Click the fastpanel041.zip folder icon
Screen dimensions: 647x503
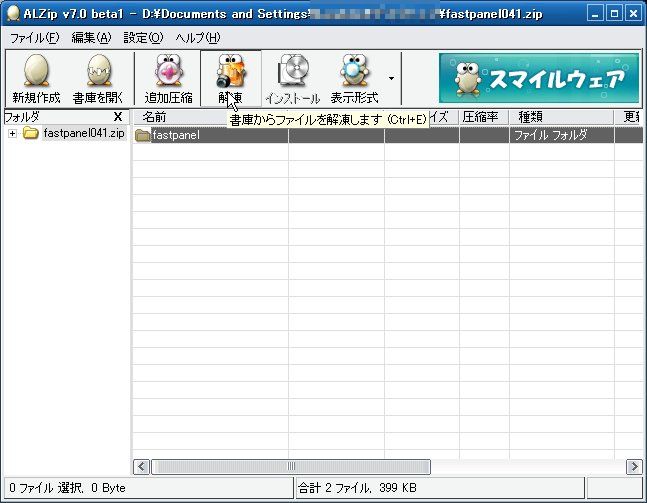[31, 133]
